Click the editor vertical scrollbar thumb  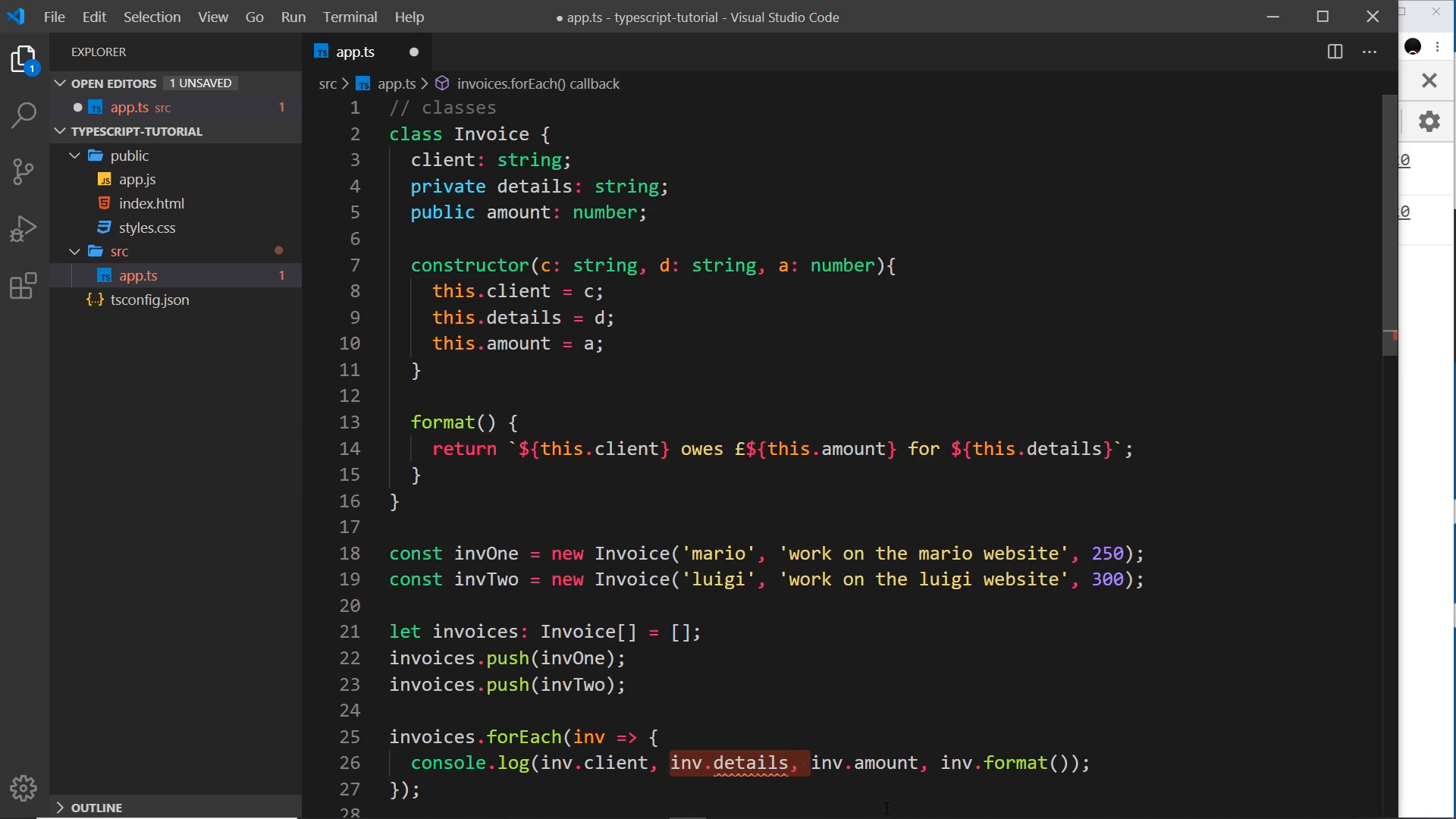(1390, 225)
